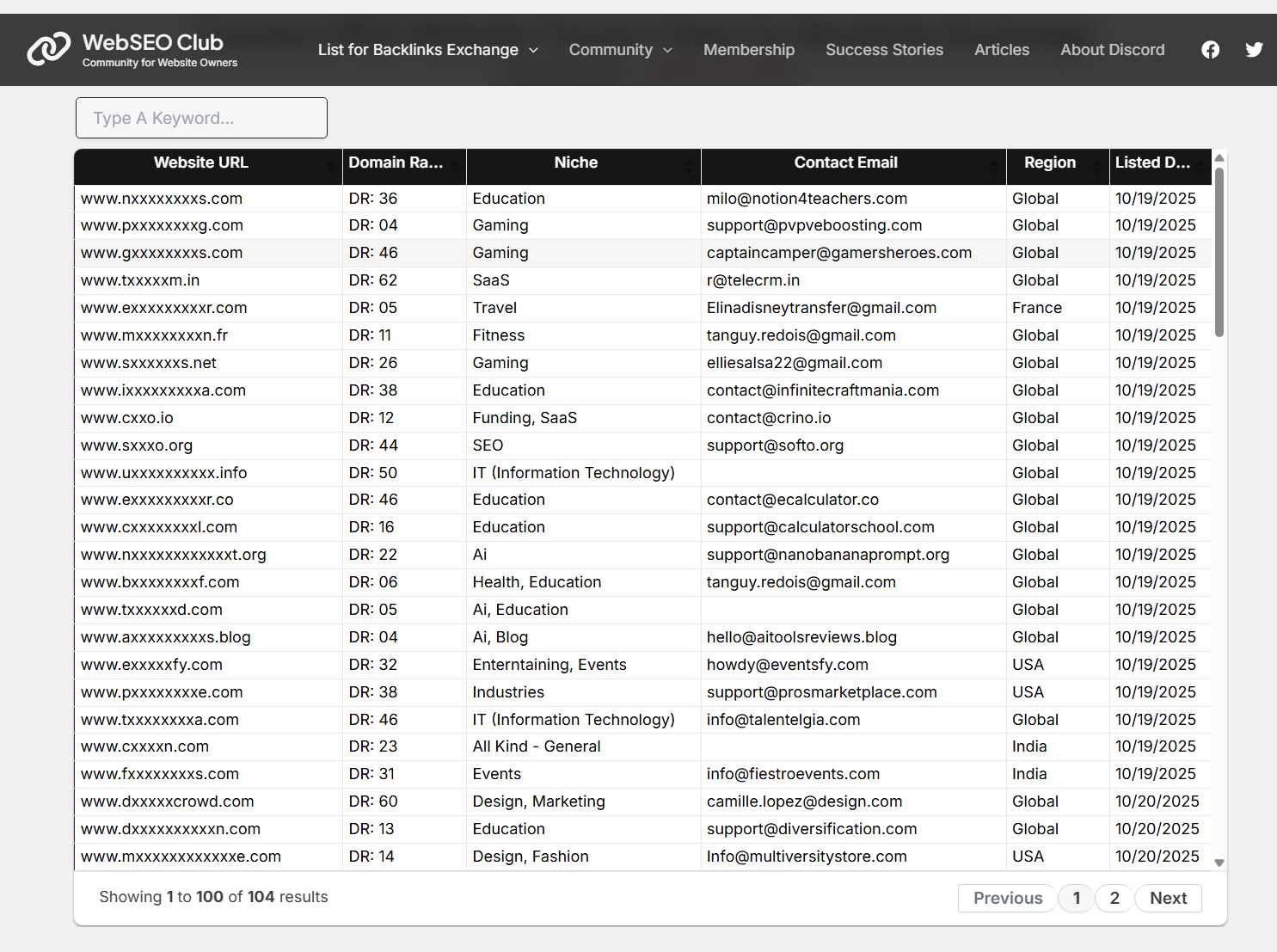1277x952 pixels.
Task: Click the Next pagination button
Action: pyautogui.click(x=1168, y=898)
